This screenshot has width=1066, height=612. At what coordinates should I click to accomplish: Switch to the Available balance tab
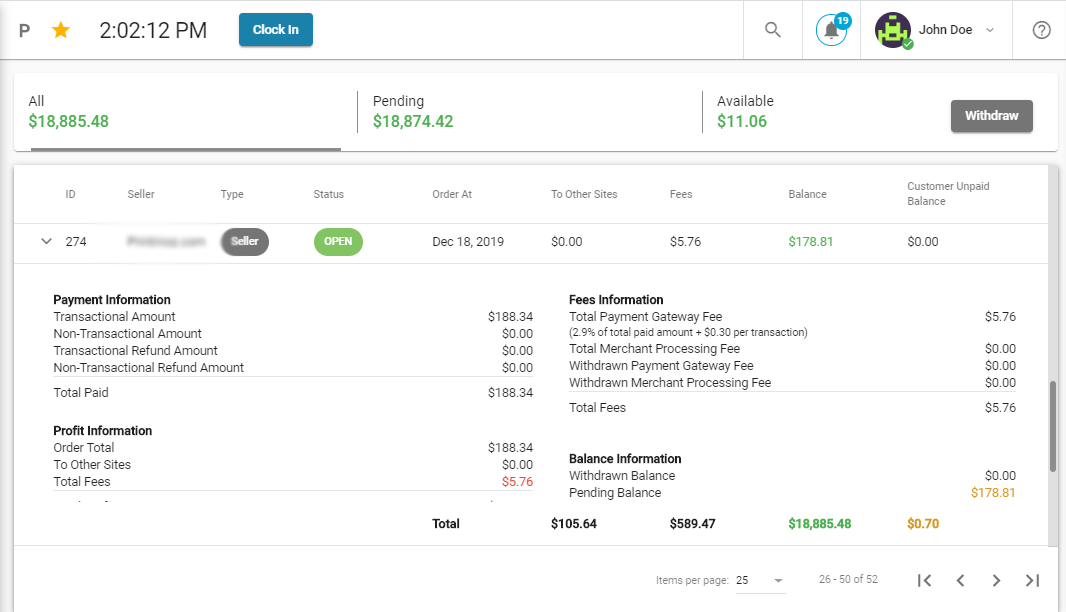[x=820, y=112]
